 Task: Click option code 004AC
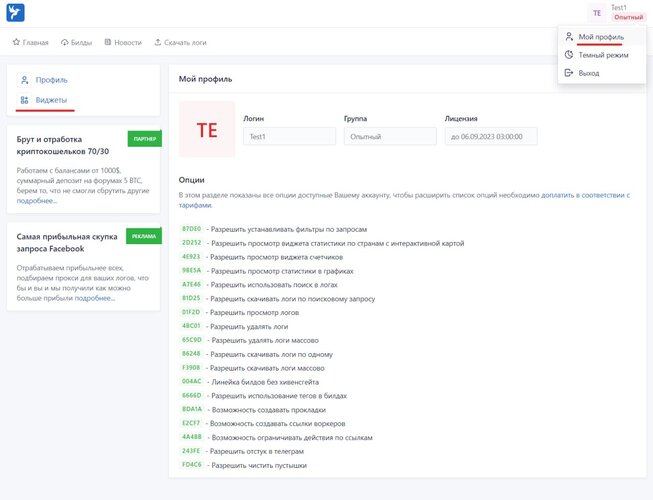192,382
